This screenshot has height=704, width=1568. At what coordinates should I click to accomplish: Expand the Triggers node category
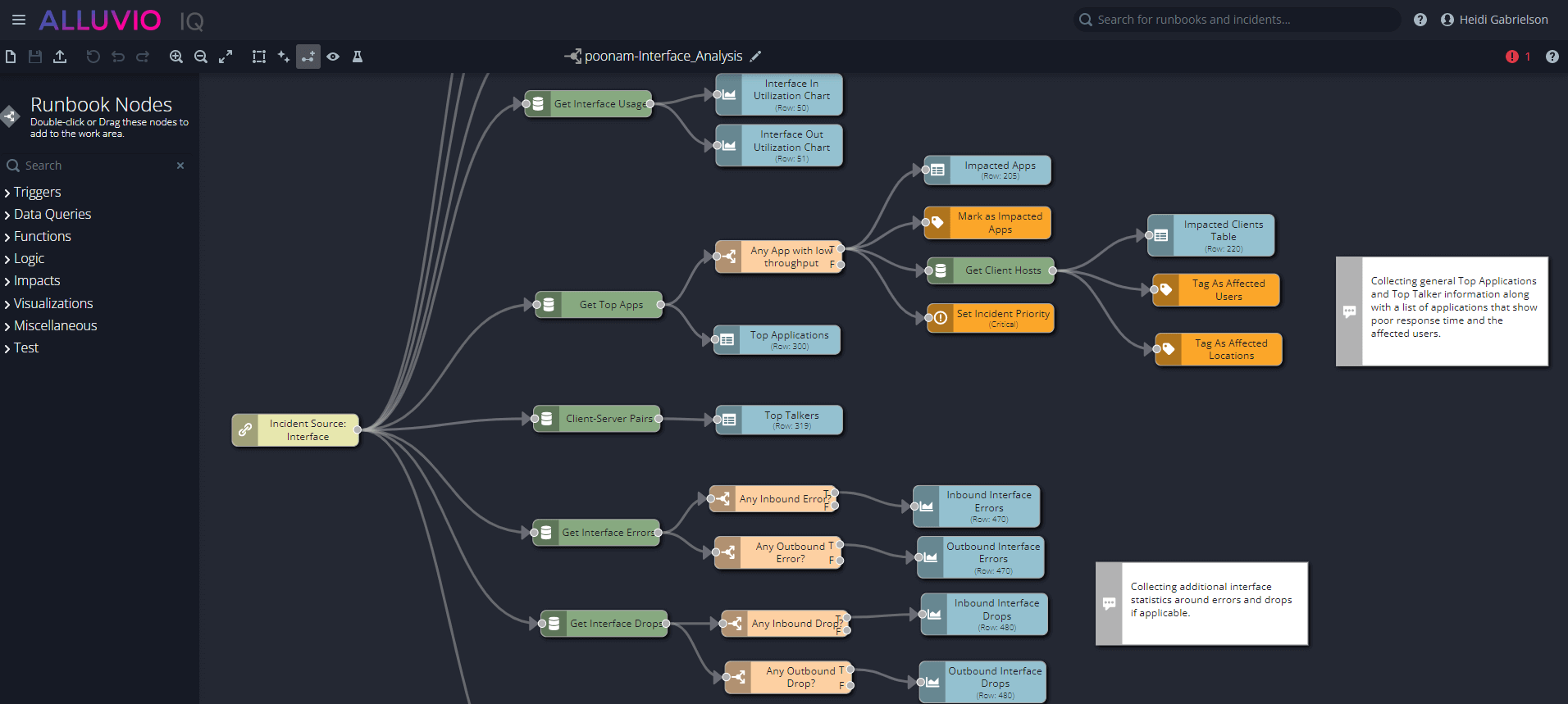click(x=37, y=192)
